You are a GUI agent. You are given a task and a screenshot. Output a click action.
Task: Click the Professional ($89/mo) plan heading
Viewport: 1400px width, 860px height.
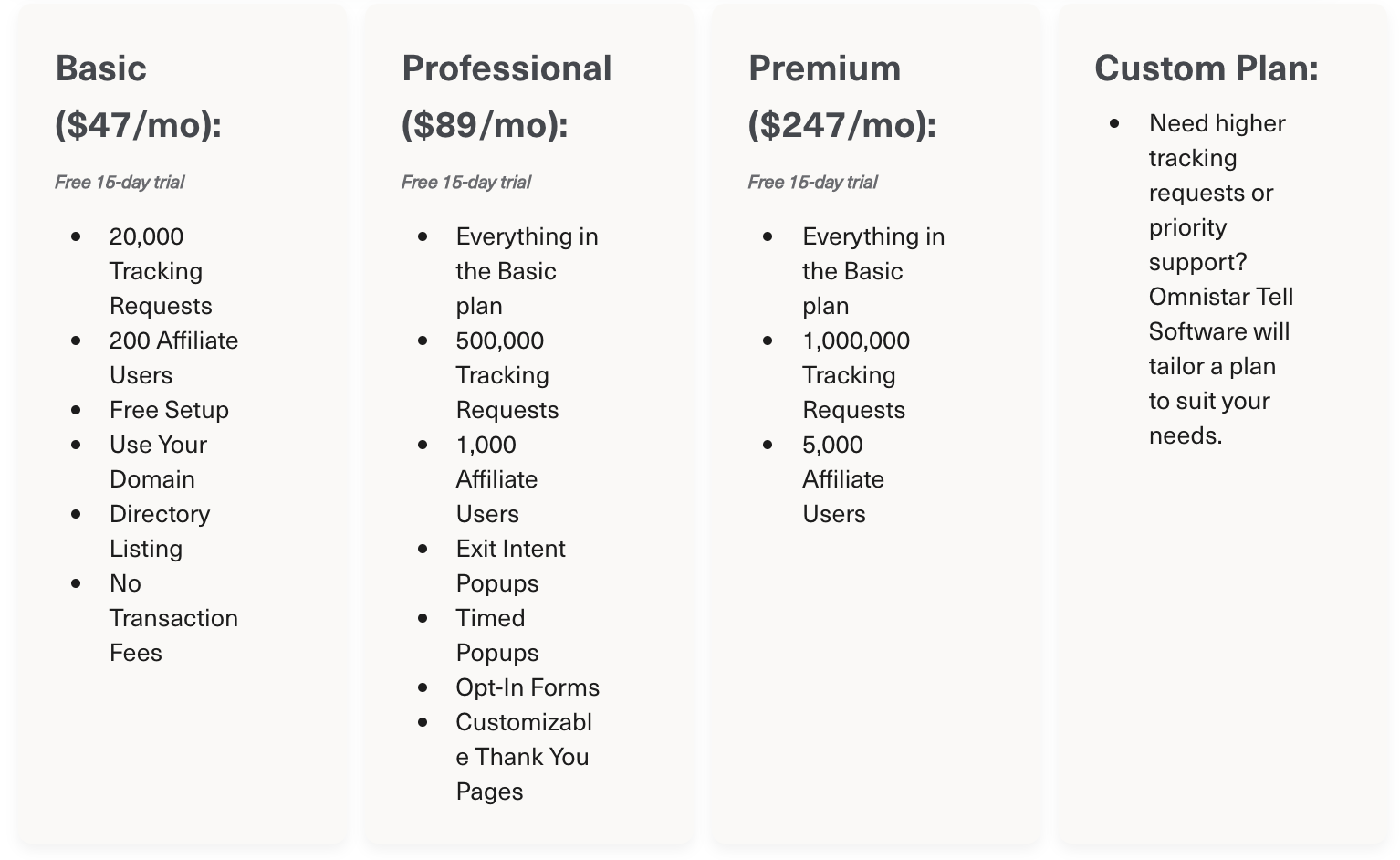pyautogui.click(x=507, y=96)
